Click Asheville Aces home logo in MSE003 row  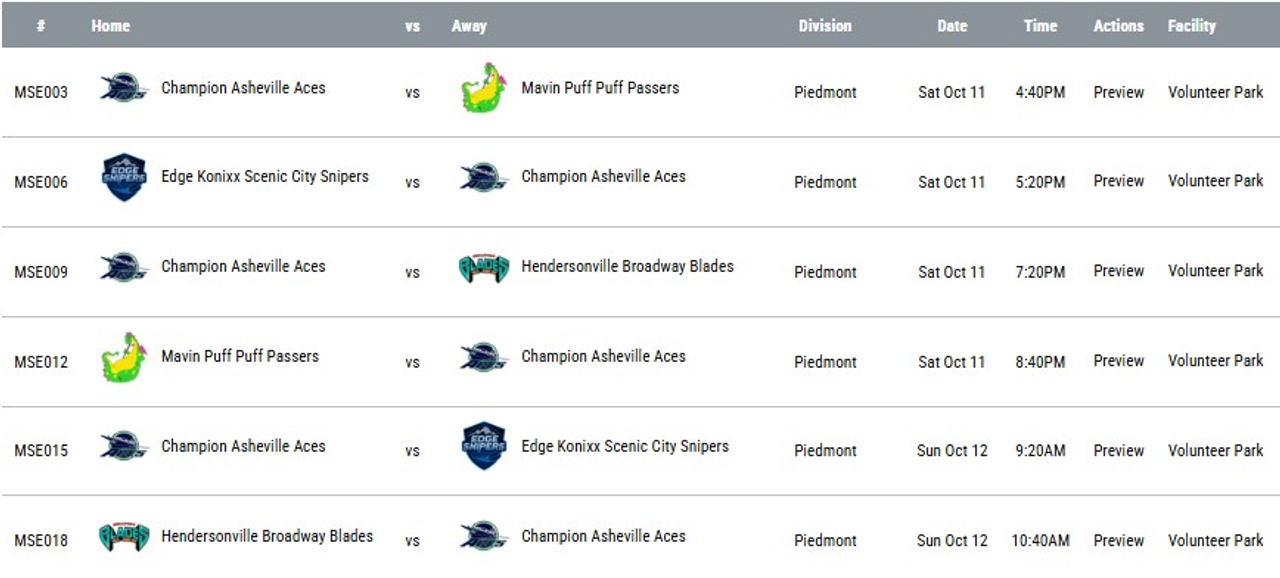[124, 89]
